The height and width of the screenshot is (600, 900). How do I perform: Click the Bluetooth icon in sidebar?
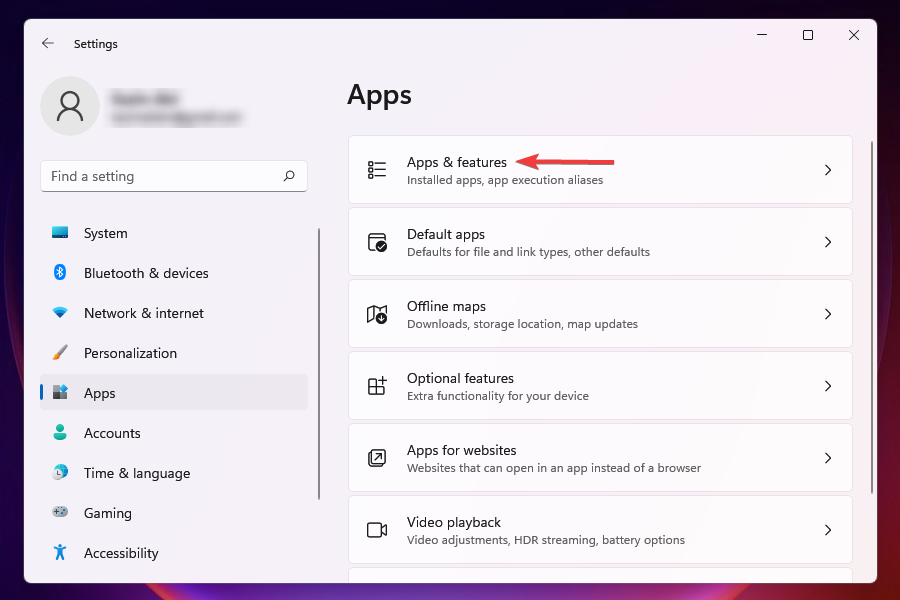(60, 272)
